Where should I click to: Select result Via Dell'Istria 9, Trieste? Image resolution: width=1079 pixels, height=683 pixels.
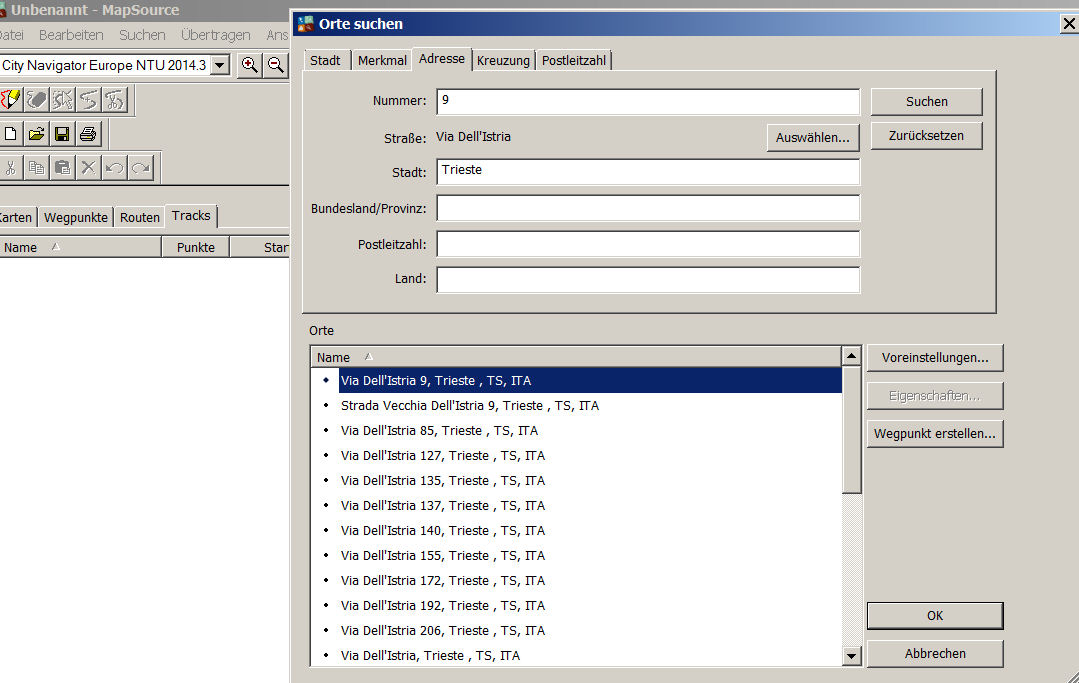pos(576,380)
